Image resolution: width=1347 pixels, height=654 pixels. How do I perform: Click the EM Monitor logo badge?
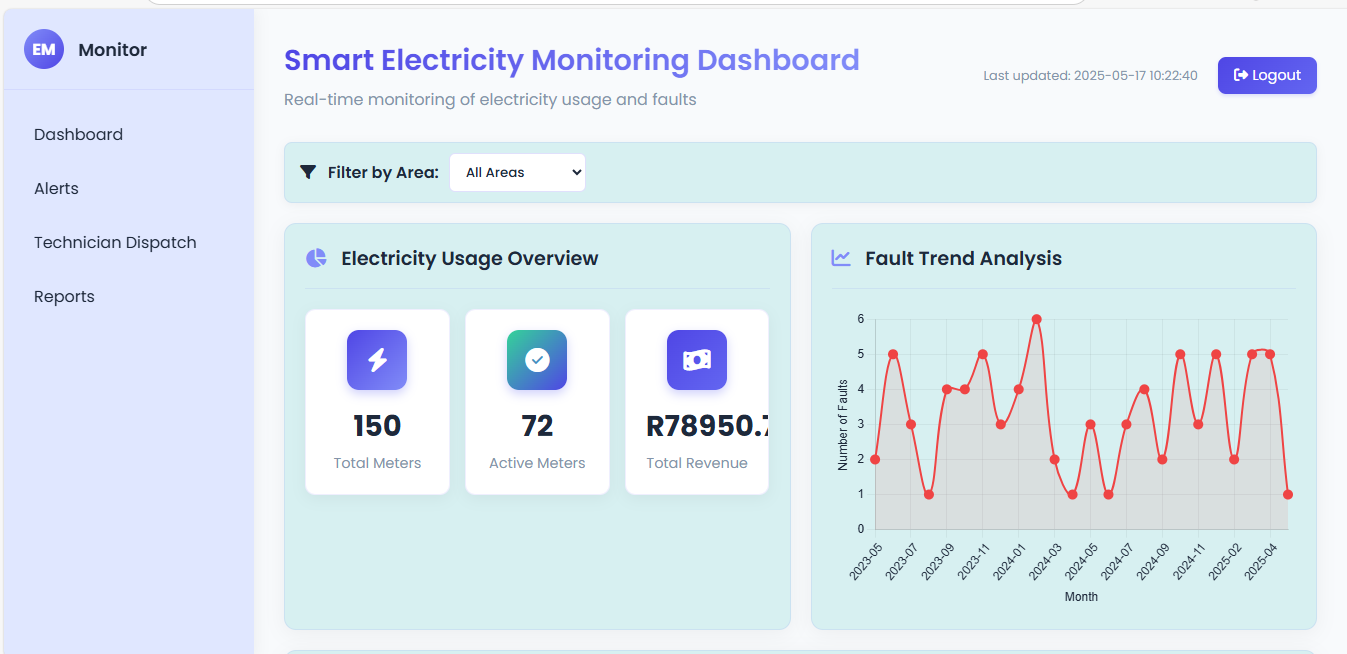click(x=43, y=48)
